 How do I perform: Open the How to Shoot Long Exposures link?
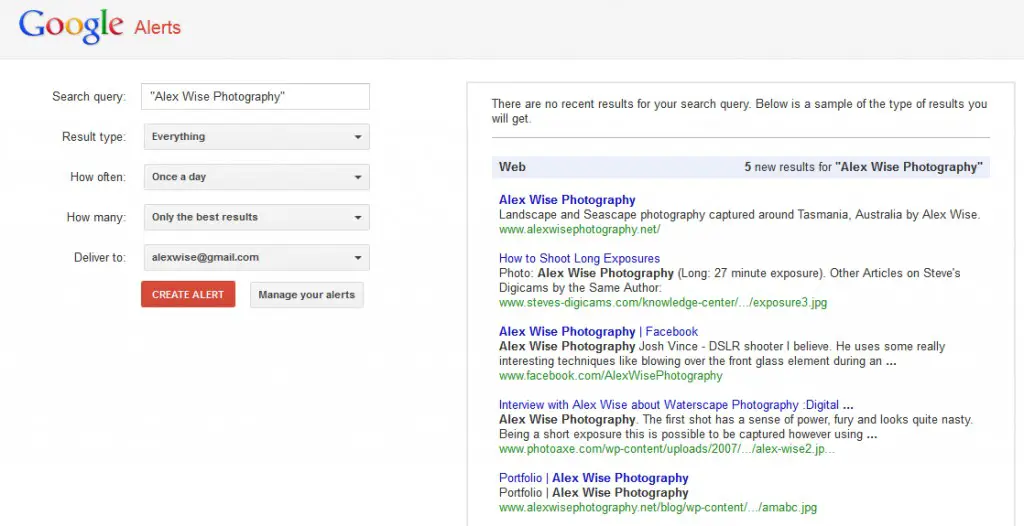pyautogui.click(x=579, y=258)
